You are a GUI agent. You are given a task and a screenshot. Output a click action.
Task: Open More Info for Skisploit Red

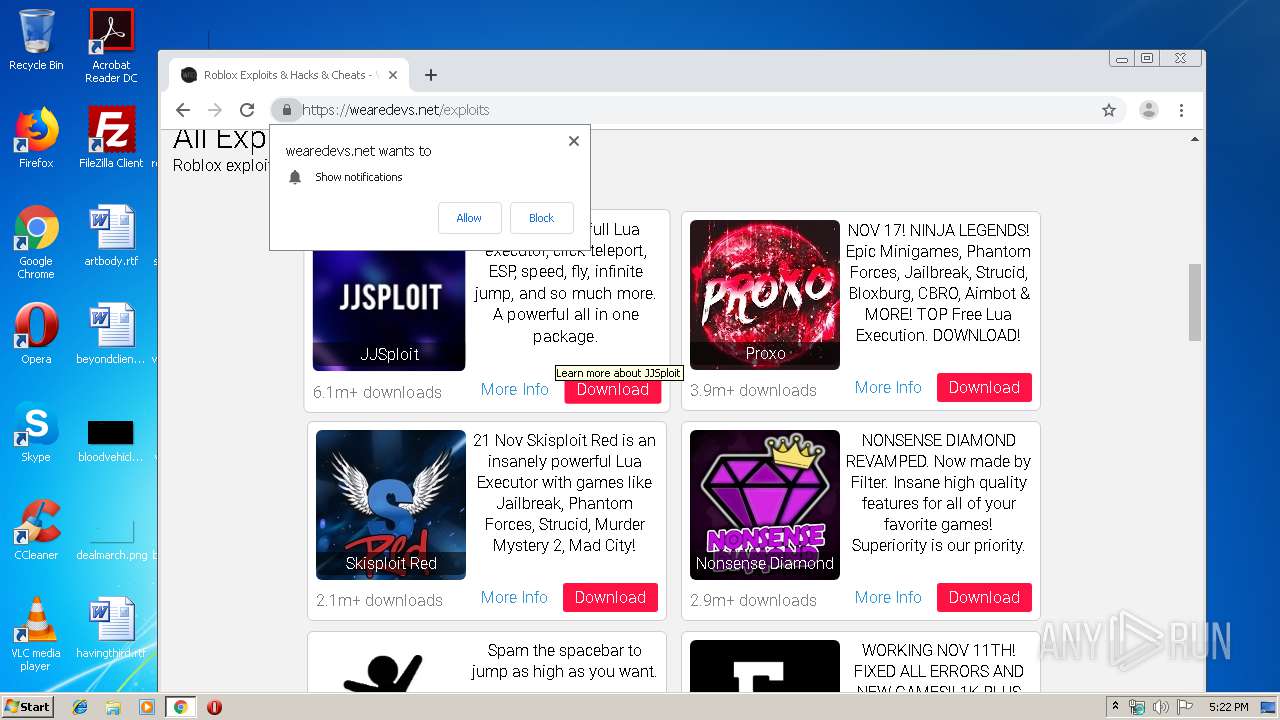click(514, 597)
